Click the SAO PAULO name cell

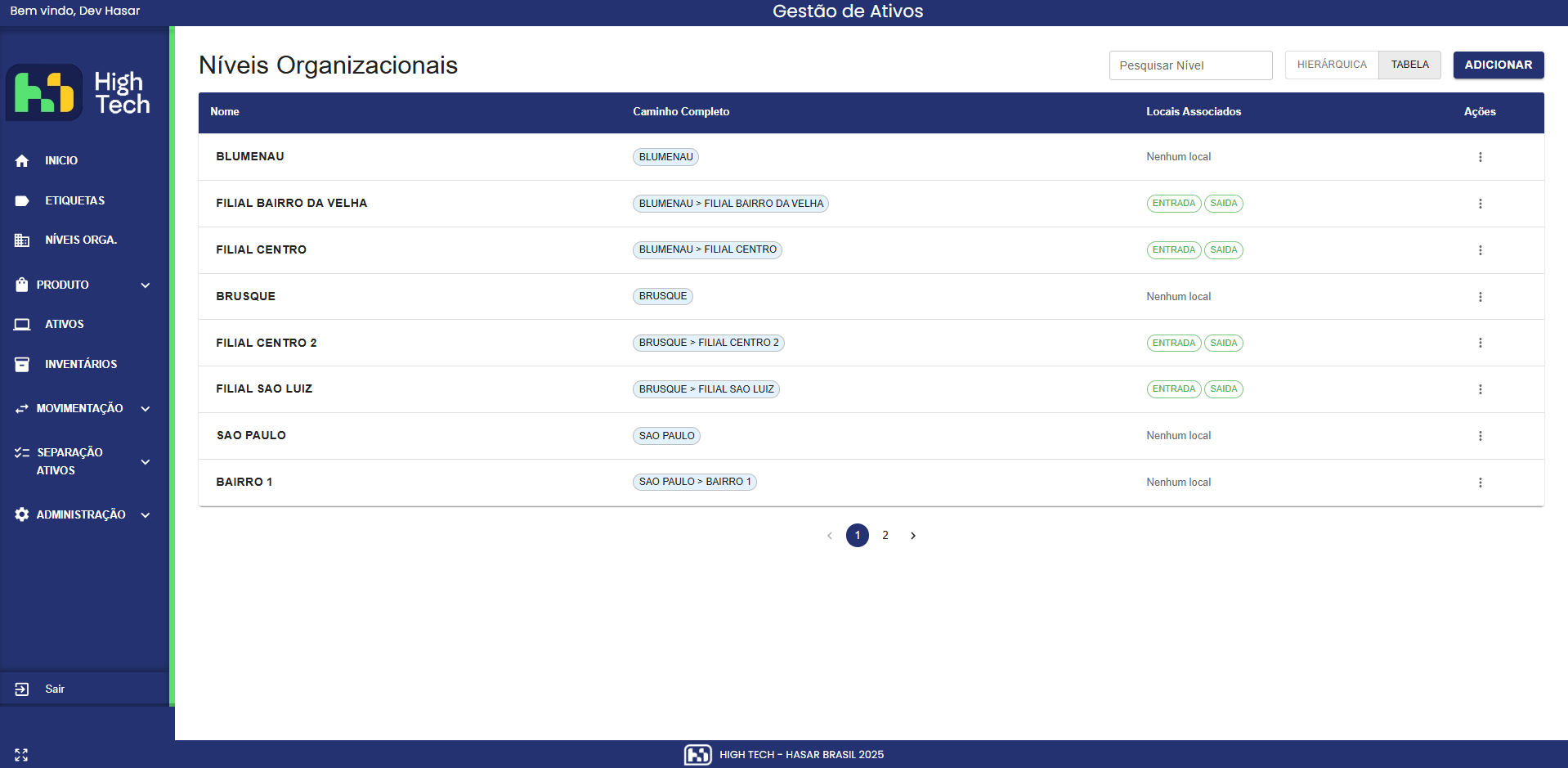(x=251, y=436)
